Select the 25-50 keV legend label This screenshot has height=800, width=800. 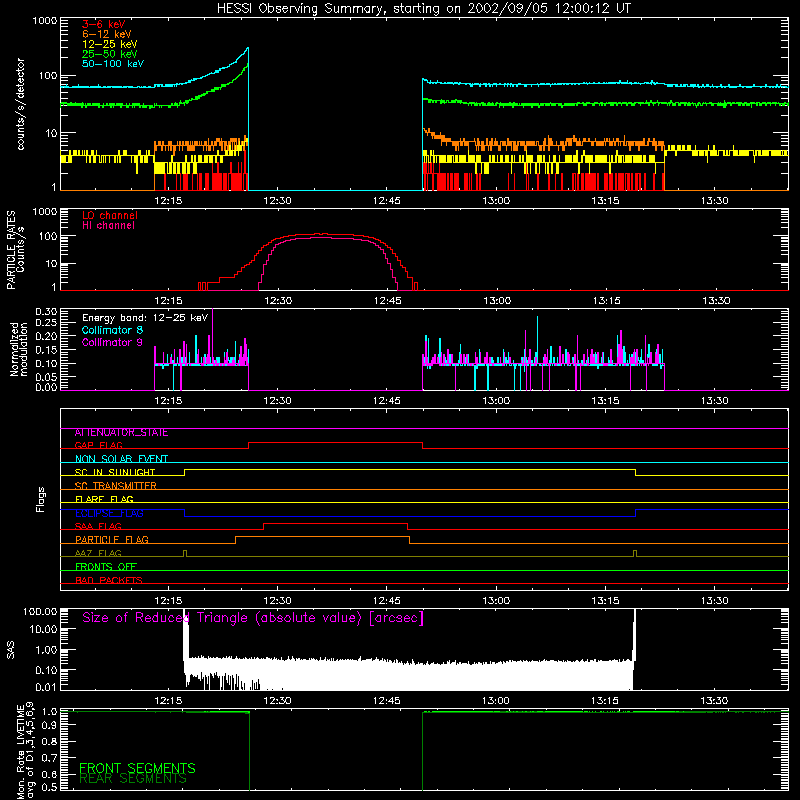click(110, 54)
